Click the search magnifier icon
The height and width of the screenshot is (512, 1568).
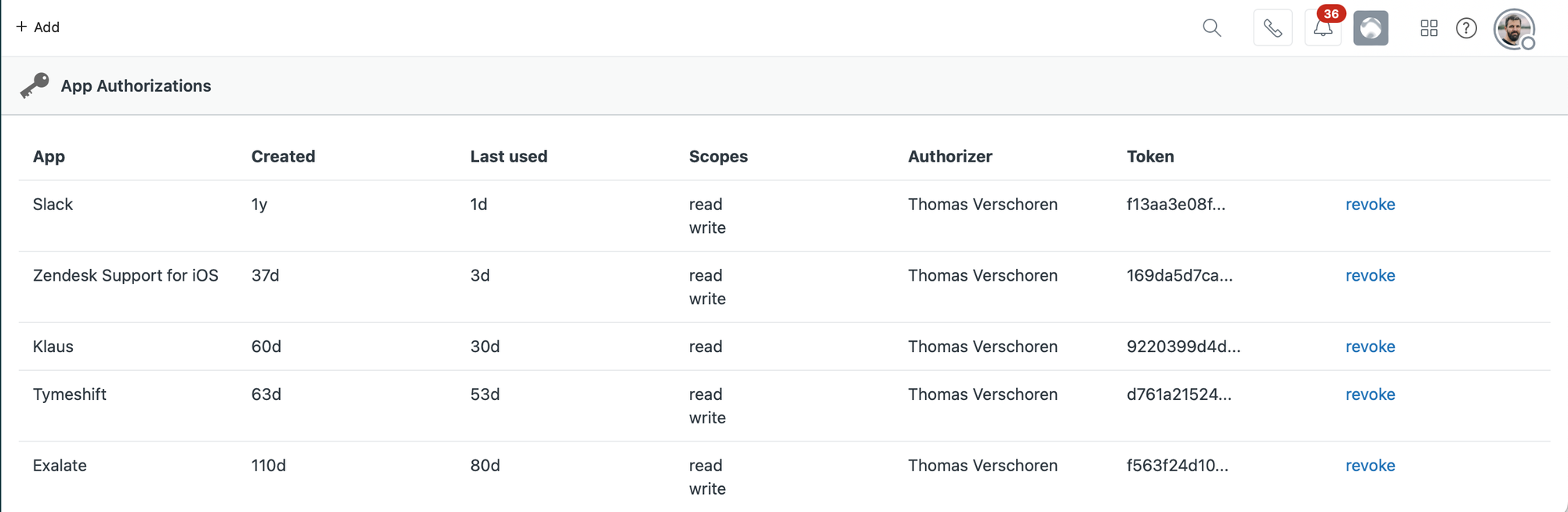pyautogui.click(x=1211, y=28)
